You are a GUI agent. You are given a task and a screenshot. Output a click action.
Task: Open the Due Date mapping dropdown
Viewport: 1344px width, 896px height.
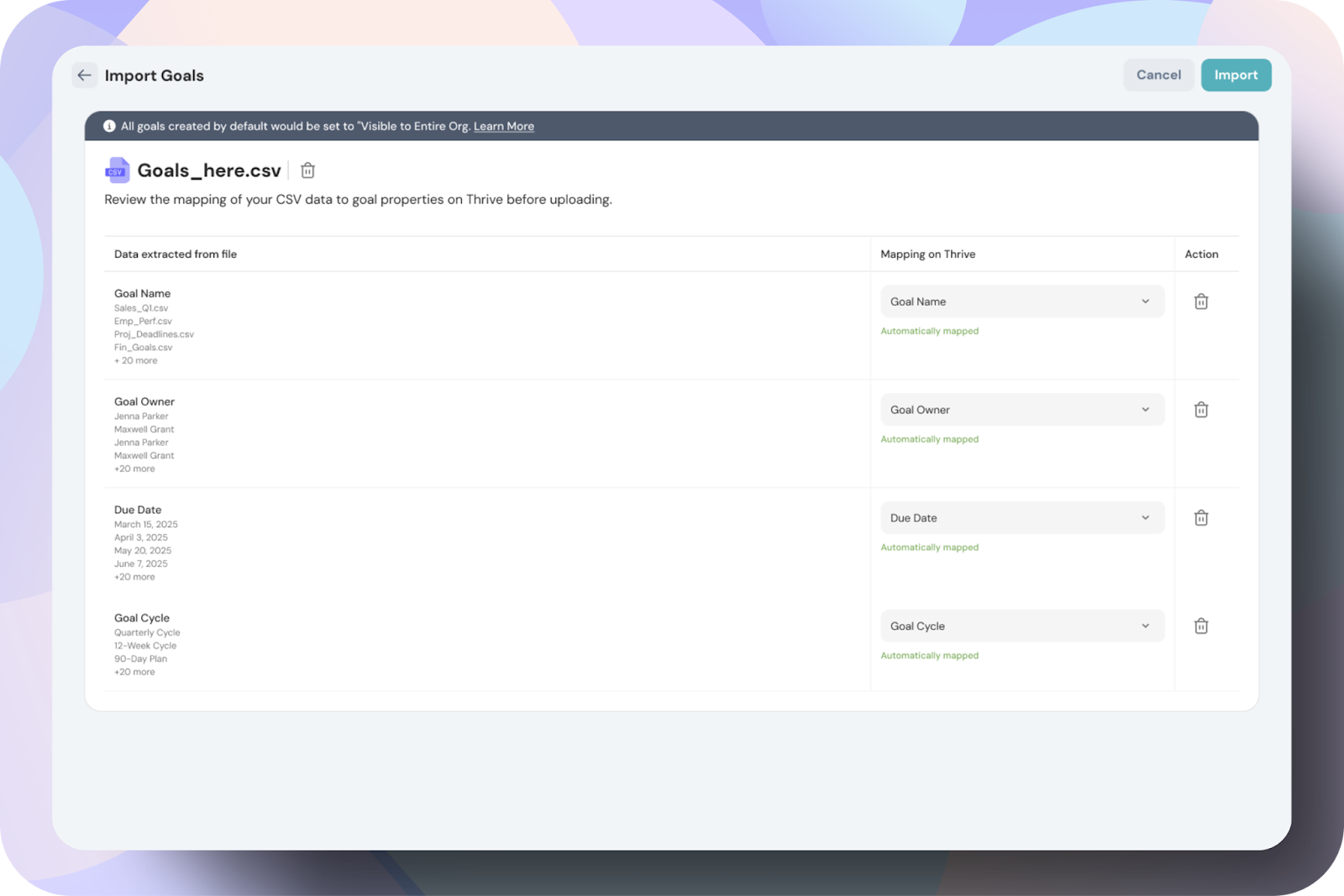coord(1022,518)
